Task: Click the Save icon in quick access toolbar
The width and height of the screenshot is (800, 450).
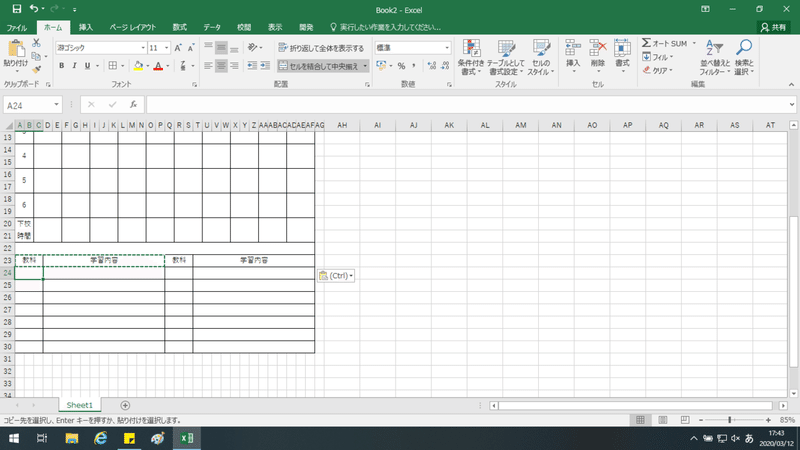Action: click(x=17, y=9)
